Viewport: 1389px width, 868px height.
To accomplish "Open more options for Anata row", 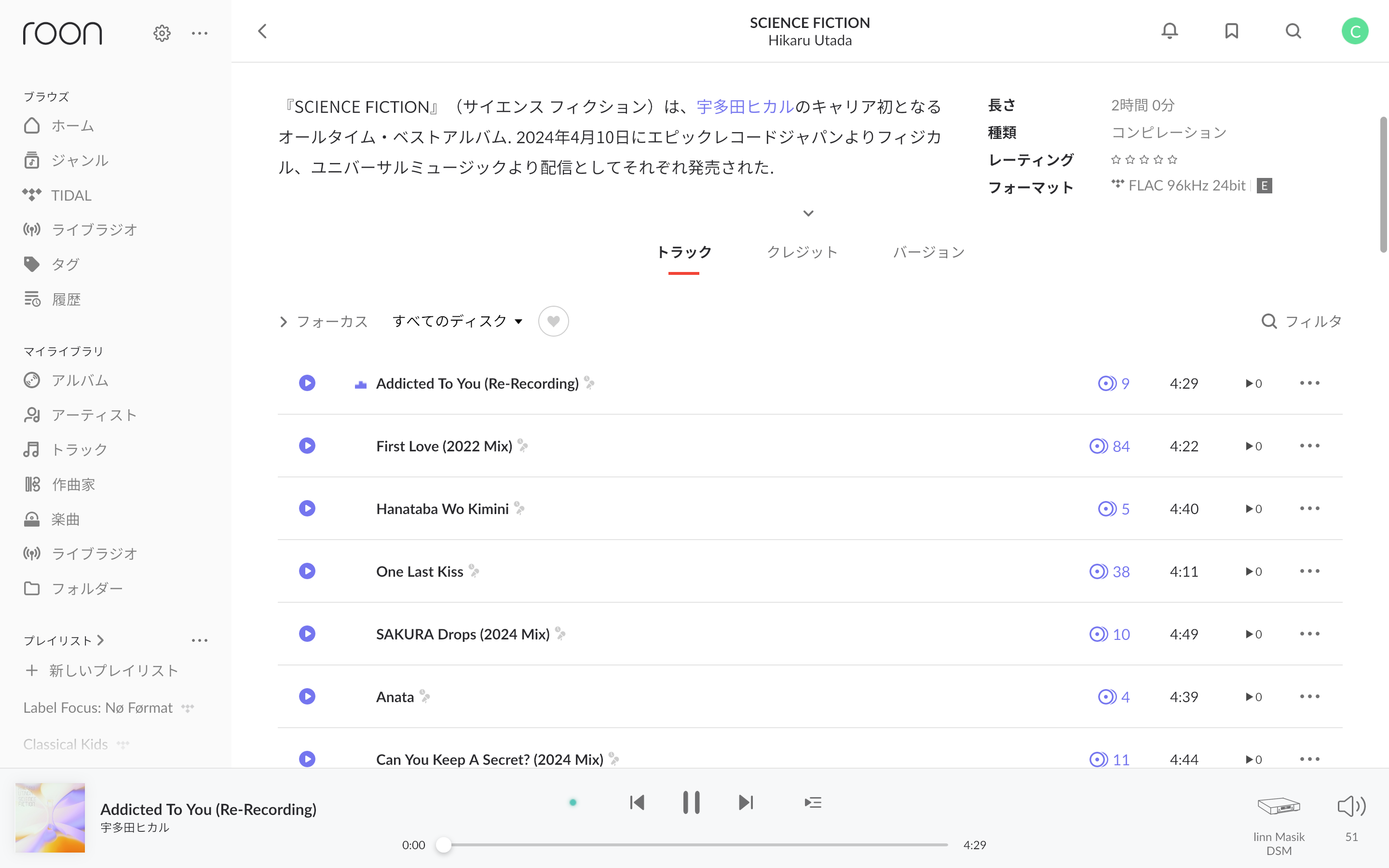I will (1309, 696).
